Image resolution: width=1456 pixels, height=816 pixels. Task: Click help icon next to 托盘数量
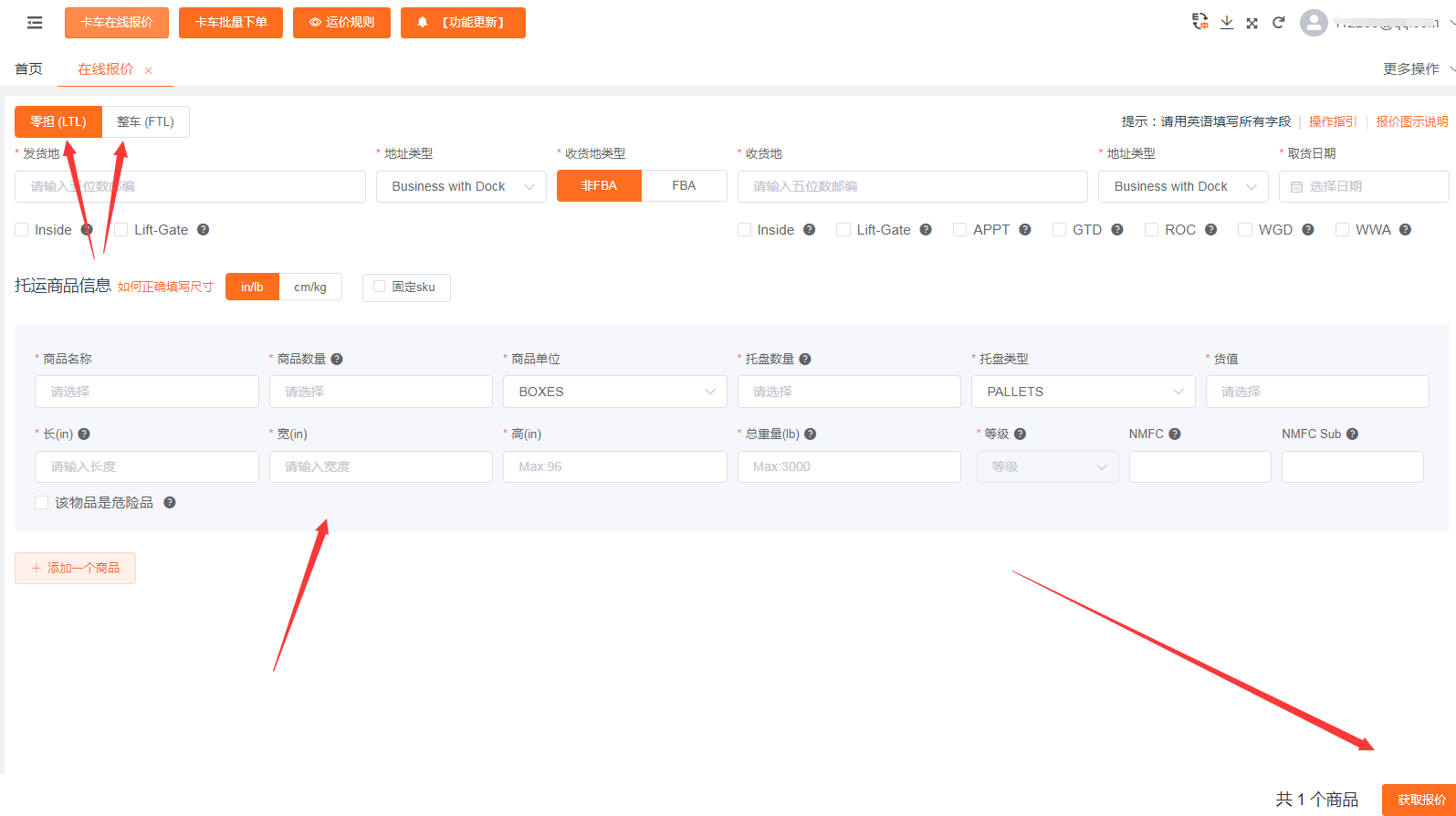tap(805, 359)
